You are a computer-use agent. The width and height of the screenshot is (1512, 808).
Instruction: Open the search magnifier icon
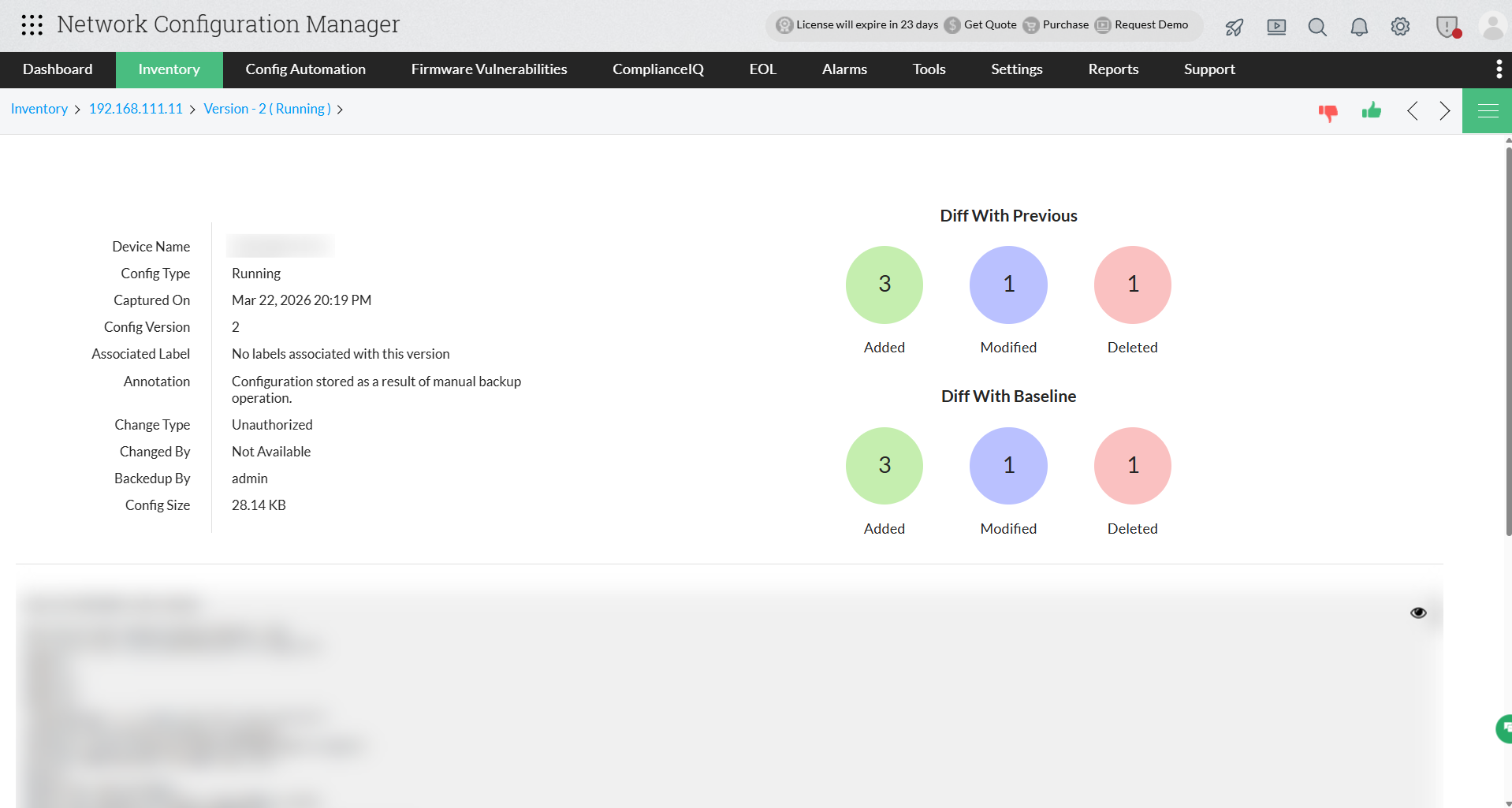pyautogui.click(x=1317, y=27)
